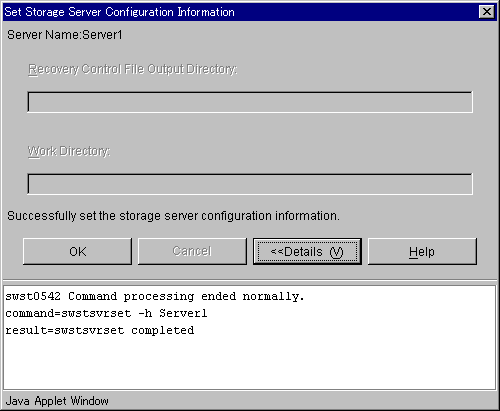Click the greyed-out Cancel button
The width and height of the screenshot is (500, 411).
[192, 251]
